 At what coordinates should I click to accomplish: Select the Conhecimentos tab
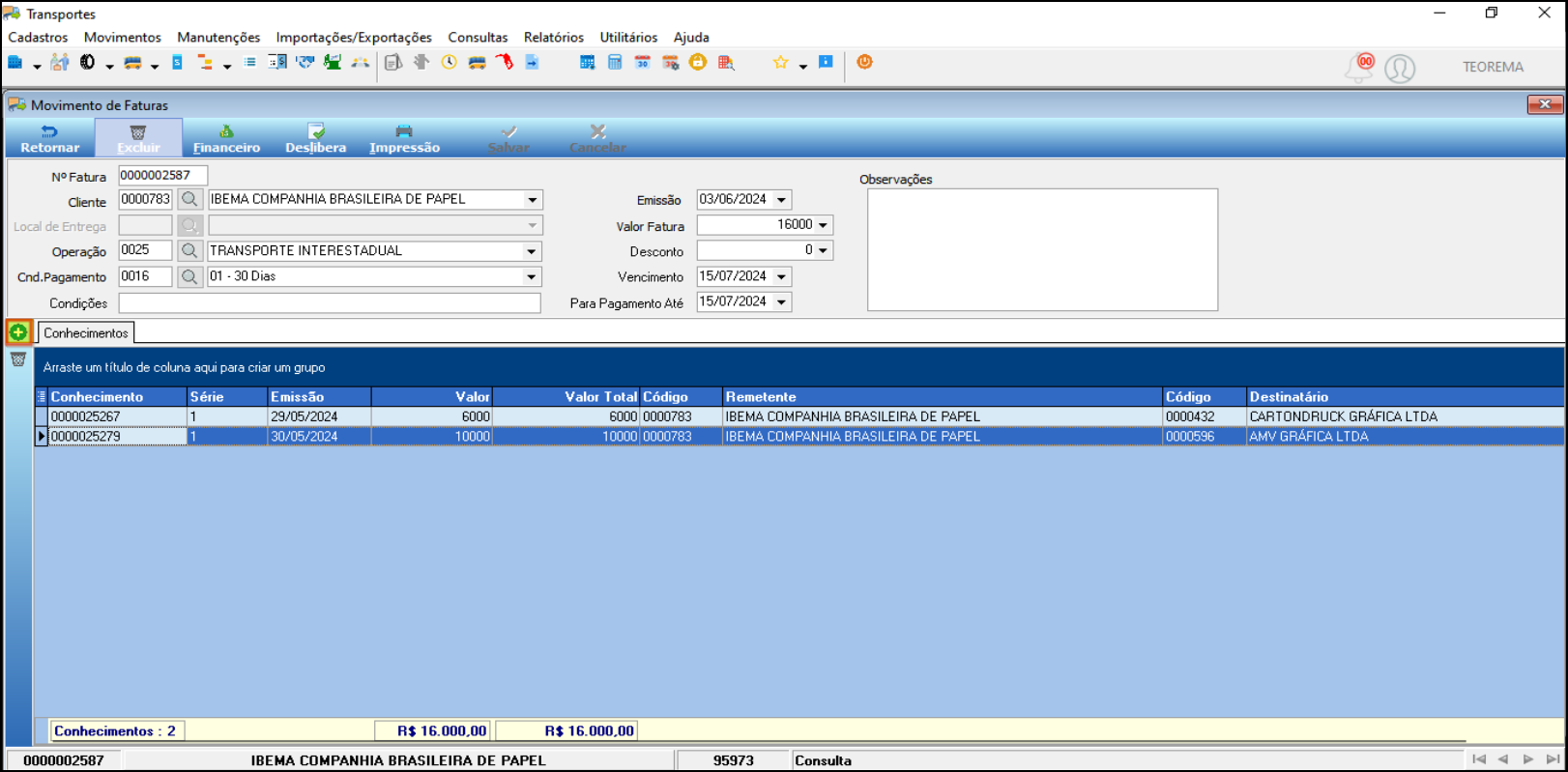click(86, 332)
